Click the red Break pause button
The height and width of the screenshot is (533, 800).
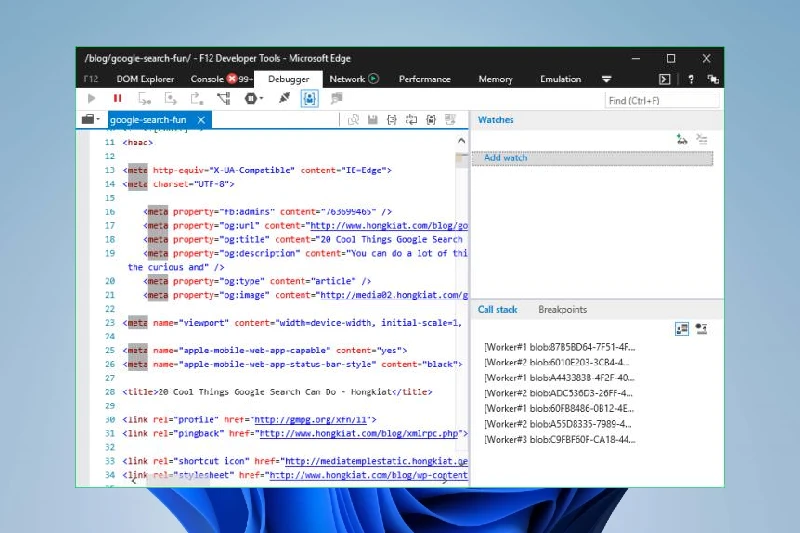(117, 98)
